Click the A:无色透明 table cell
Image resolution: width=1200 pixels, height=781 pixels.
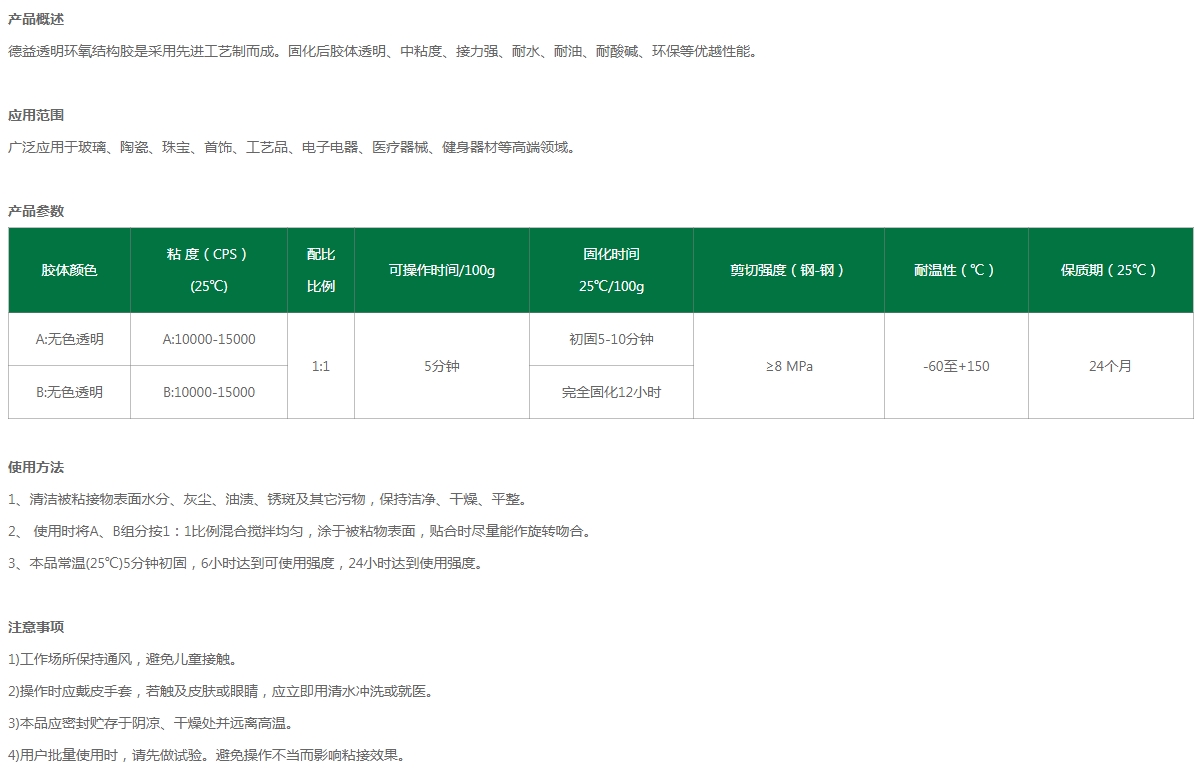(x=69, y=340)
